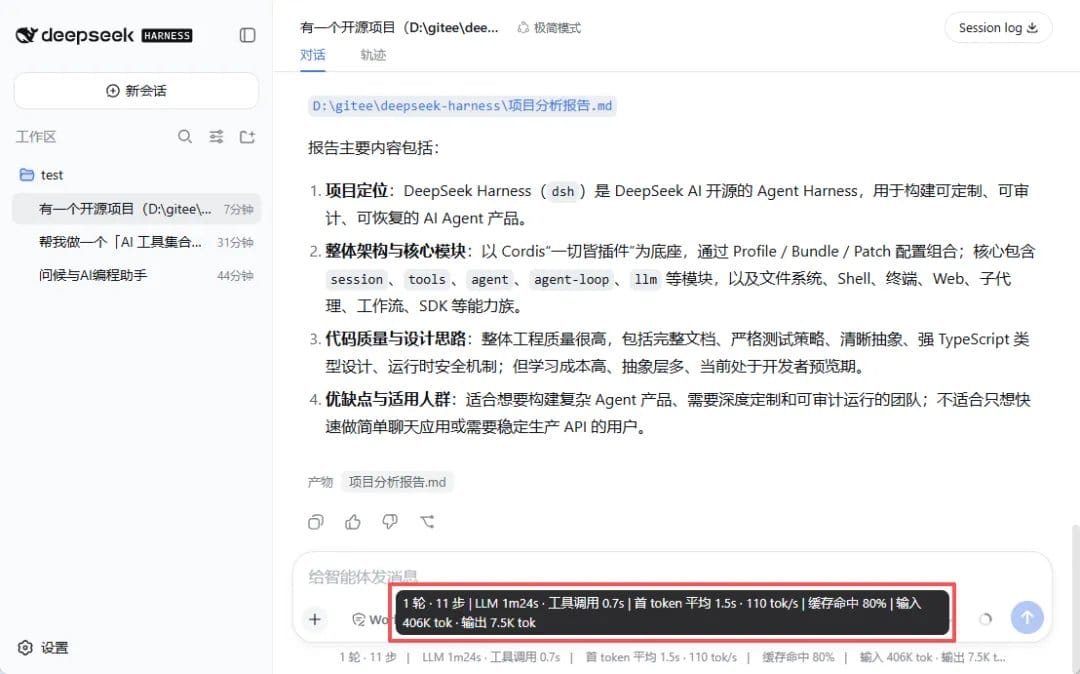1080x674 pixels.
Task: Start a new chat with 新会话
Action: tap(136, 91)
